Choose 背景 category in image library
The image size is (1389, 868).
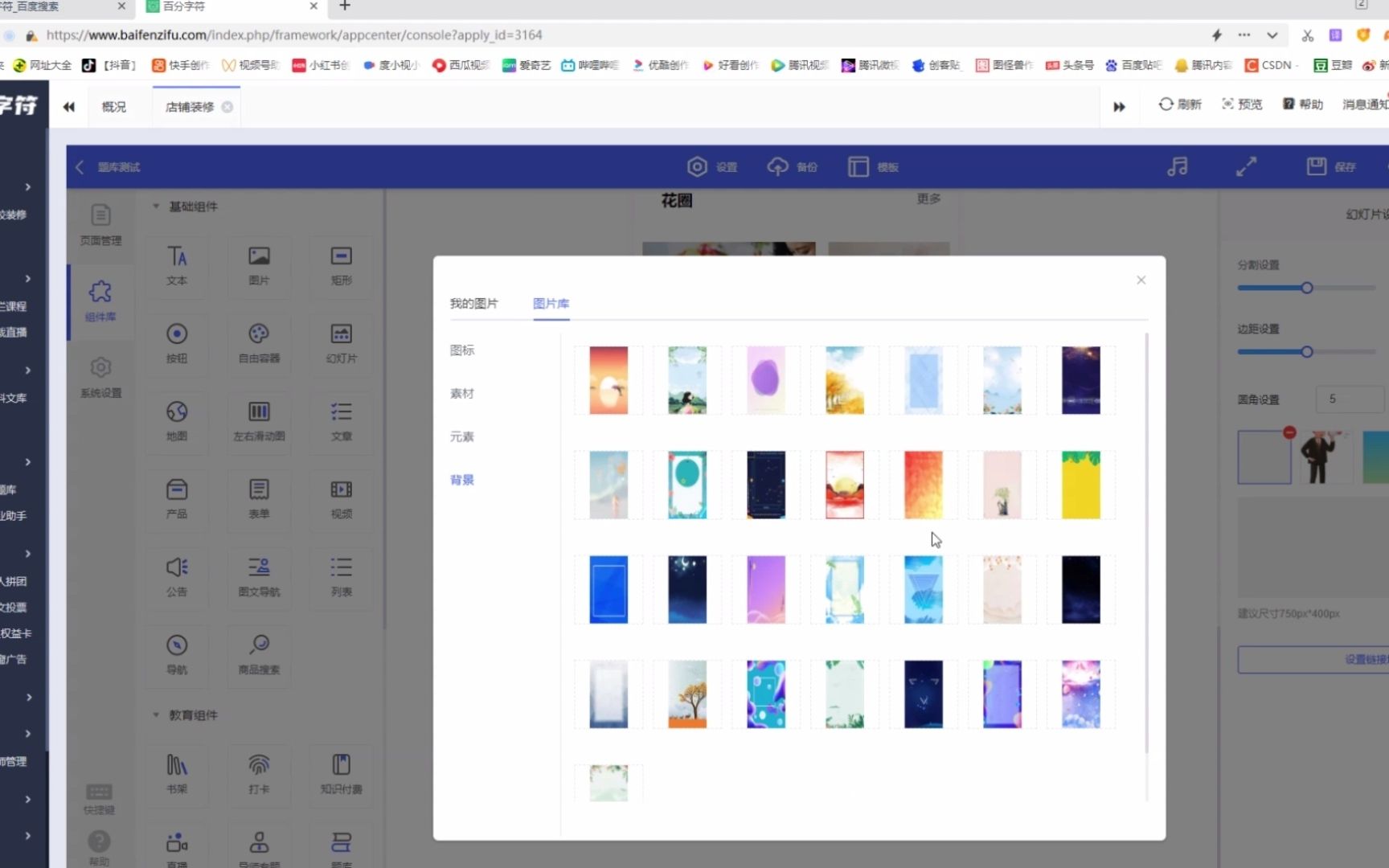coord(462,480)
